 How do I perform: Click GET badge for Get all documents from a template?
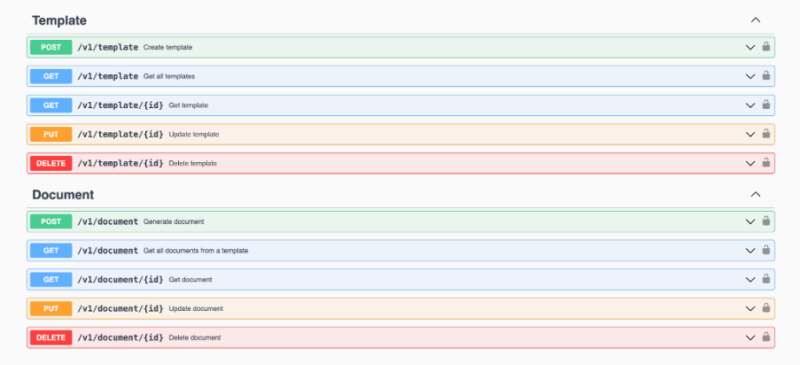[x=51, y=251]
